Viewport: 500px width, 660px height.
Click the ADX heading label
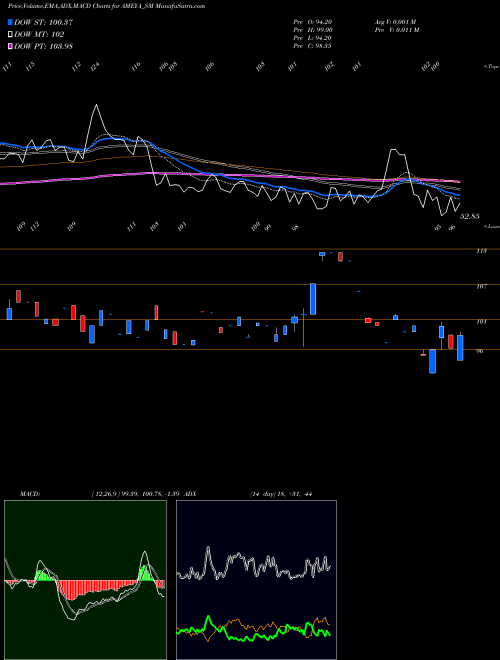(x=191, y=494)
